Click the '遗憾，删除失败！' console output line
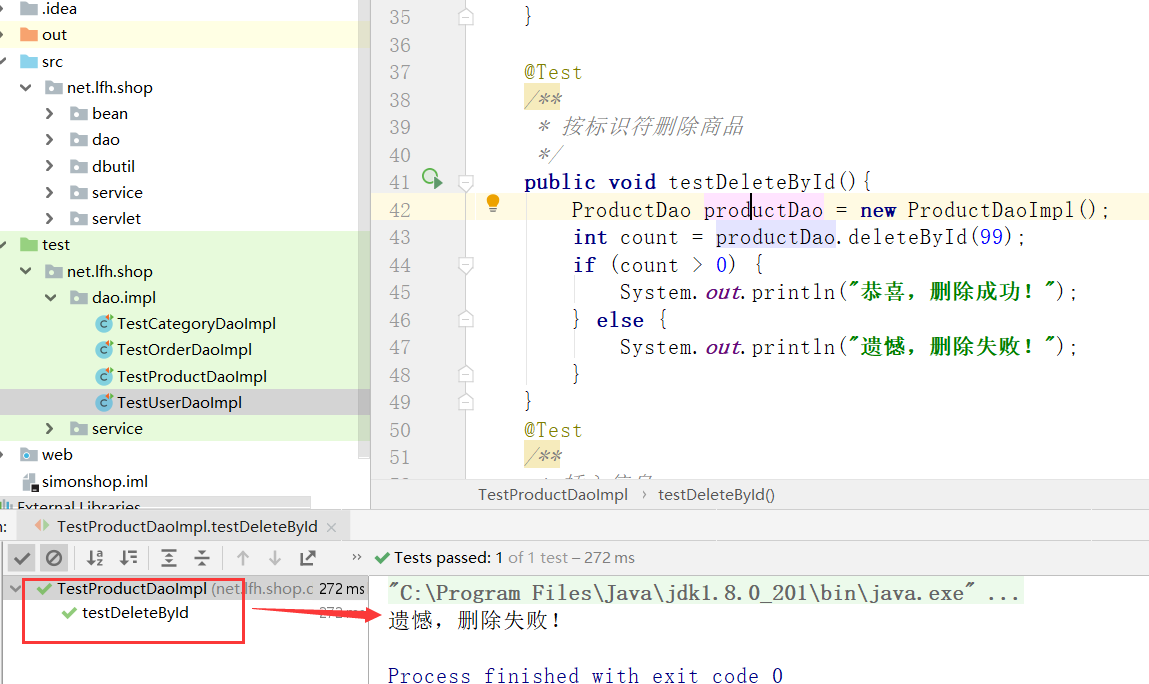The image size is (1149, 684). pos(475,620)
